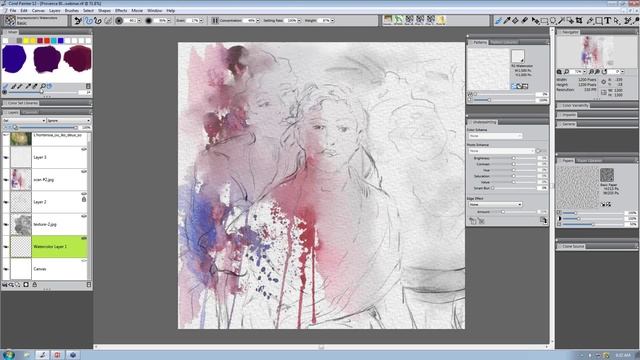The image size is (640, 360).
Task: Click the layer mask icon in Layers footer
Action: coord(26,284)
